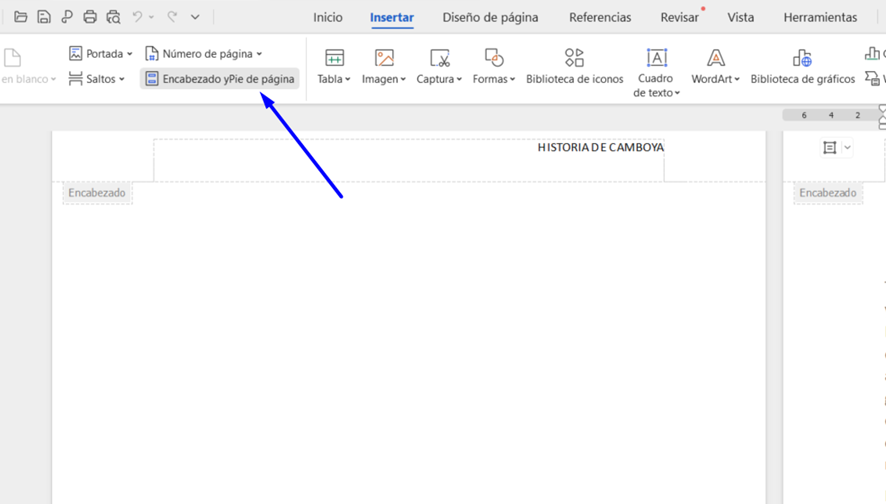The width and height of the screenshot is (886, 504).
Task: Click HISTORIA DE CAMBOYA header text
Action: click(x=601, y=147)
